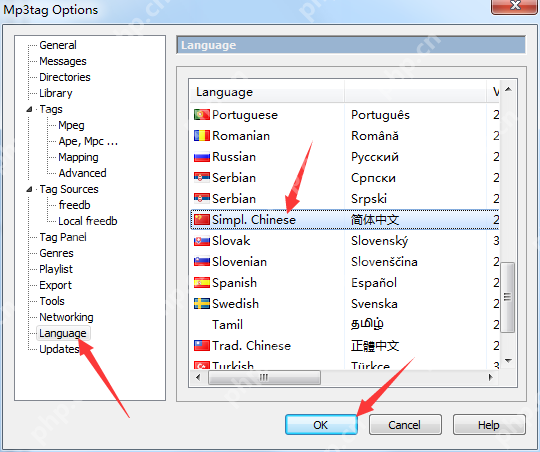Open the Messages options page

pyautogui.click(x=63, y=61)
